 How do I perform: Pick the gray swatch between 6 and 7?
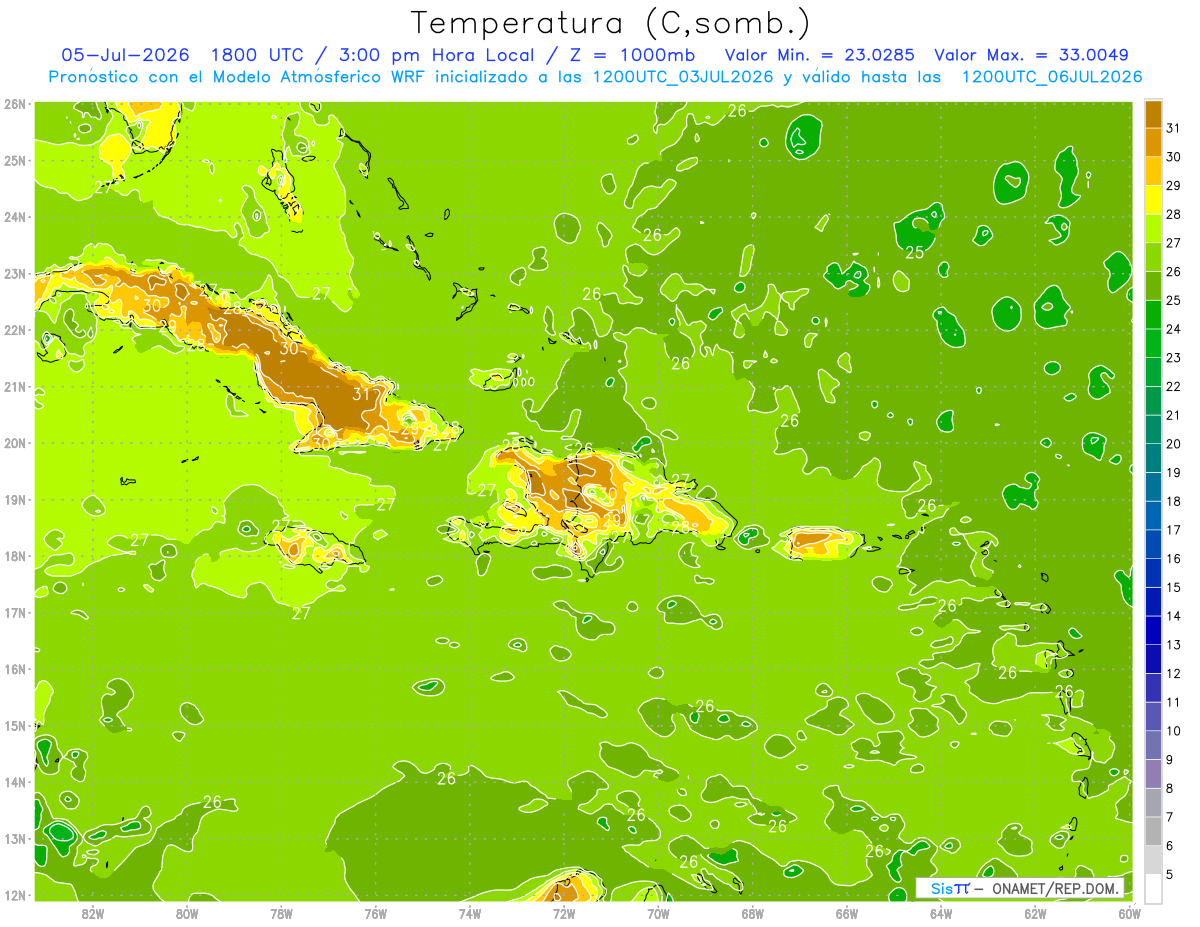coord(1153,831)
